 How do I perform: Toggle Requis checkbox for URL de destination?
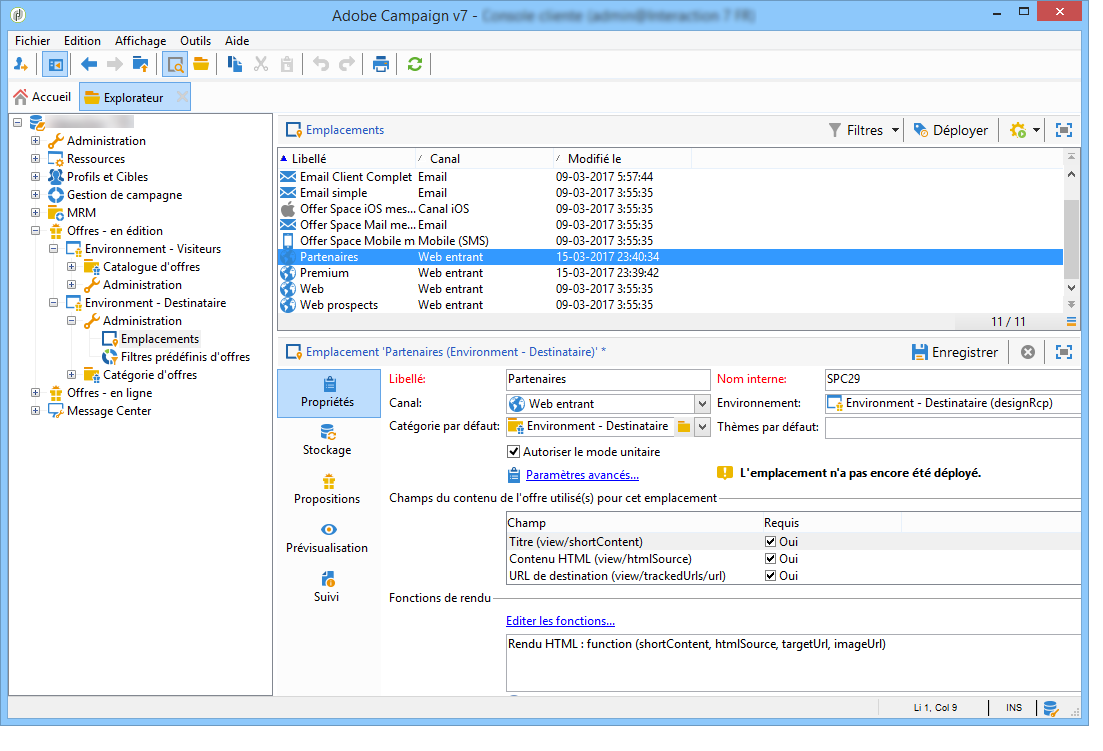coord(770,575)
